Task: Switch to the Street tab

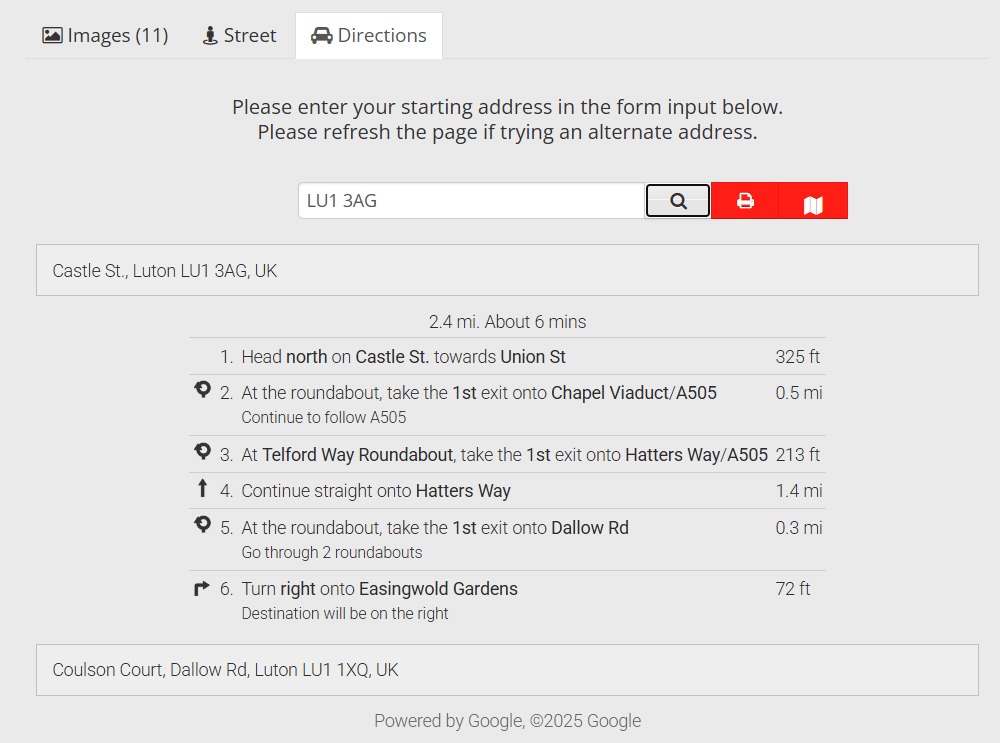Action: coord(239,36)
